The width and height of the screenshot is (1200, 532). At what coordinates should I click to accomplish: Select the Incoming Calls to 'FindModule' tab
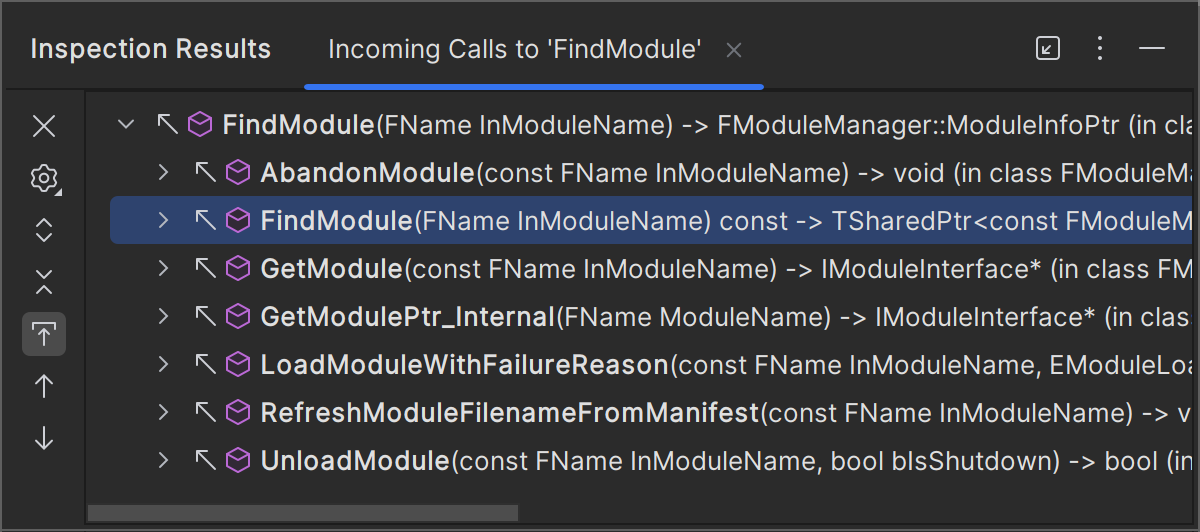(x=514, y=49)
